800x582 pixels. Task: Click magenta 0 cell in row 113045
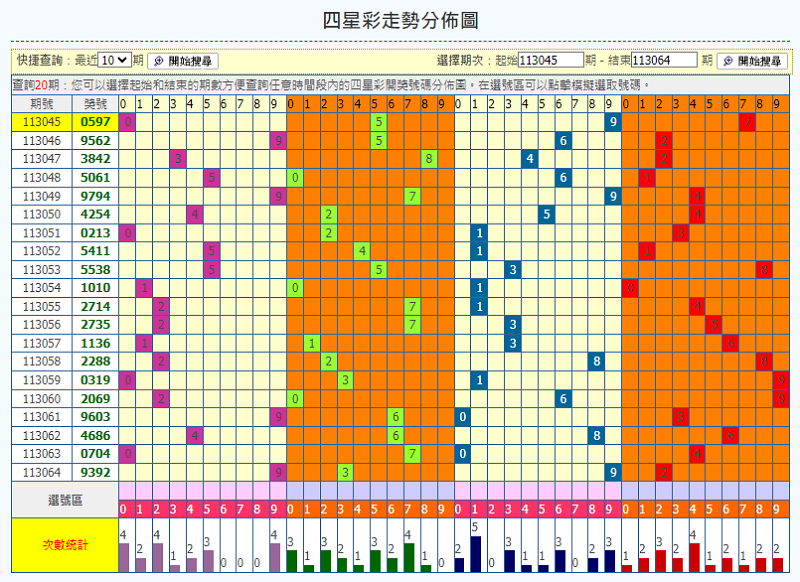tap(127, 122)
